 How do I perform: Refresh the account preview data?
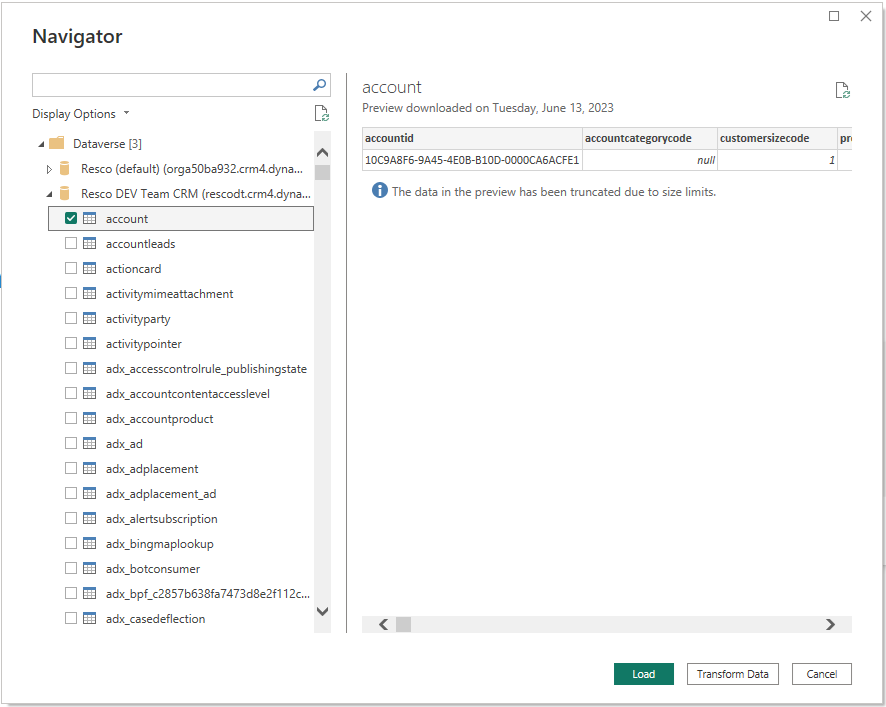pyautogui.click(x=842, y=90)
